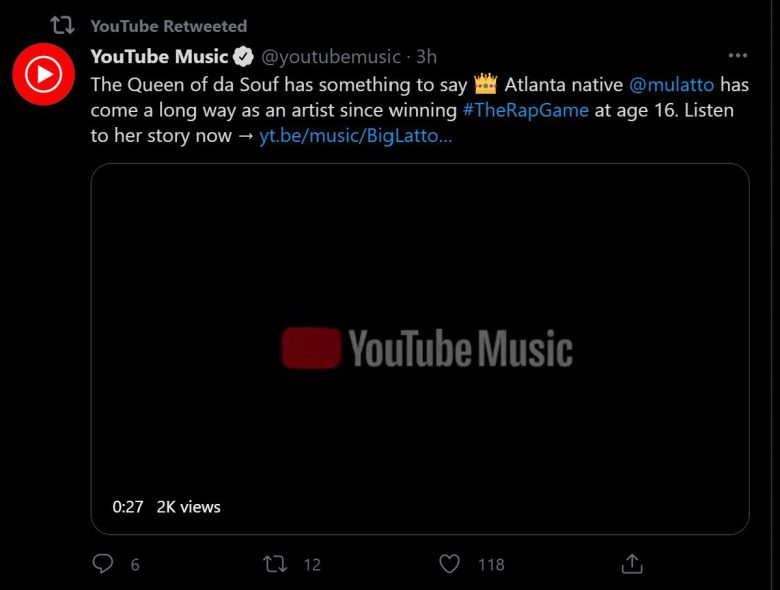The image size is (780, 590).
Task: Open the tweet's 3h timestamp
Action: [426, 57]
